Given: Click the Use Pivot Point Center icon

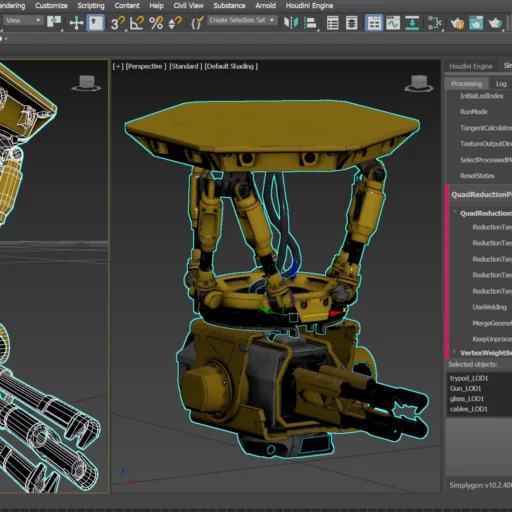Looking at the screenshot, I should [x=54, y=22].
